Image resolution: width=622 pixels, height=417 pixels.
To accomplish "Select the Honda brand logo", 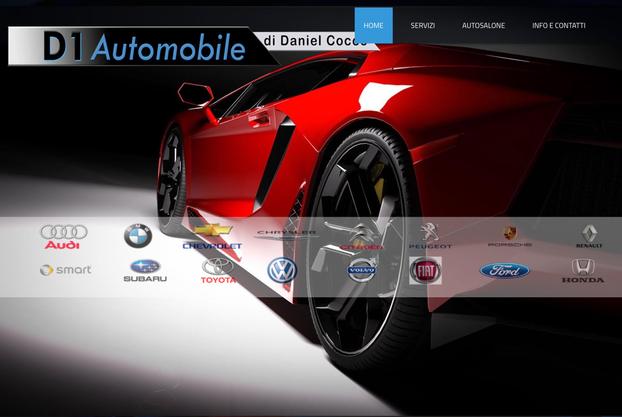I will click(x=583, y=271).
